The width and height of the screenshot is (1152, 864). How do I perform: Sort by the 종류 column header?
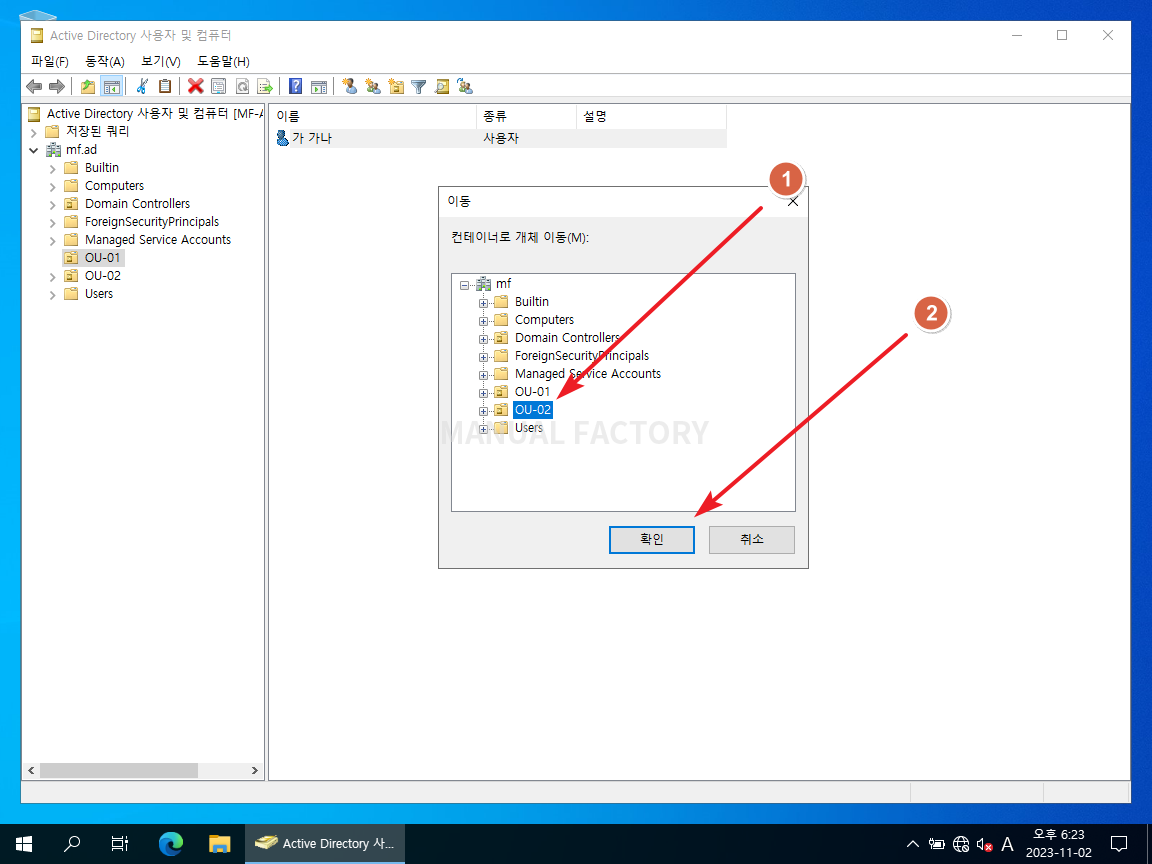527,116
